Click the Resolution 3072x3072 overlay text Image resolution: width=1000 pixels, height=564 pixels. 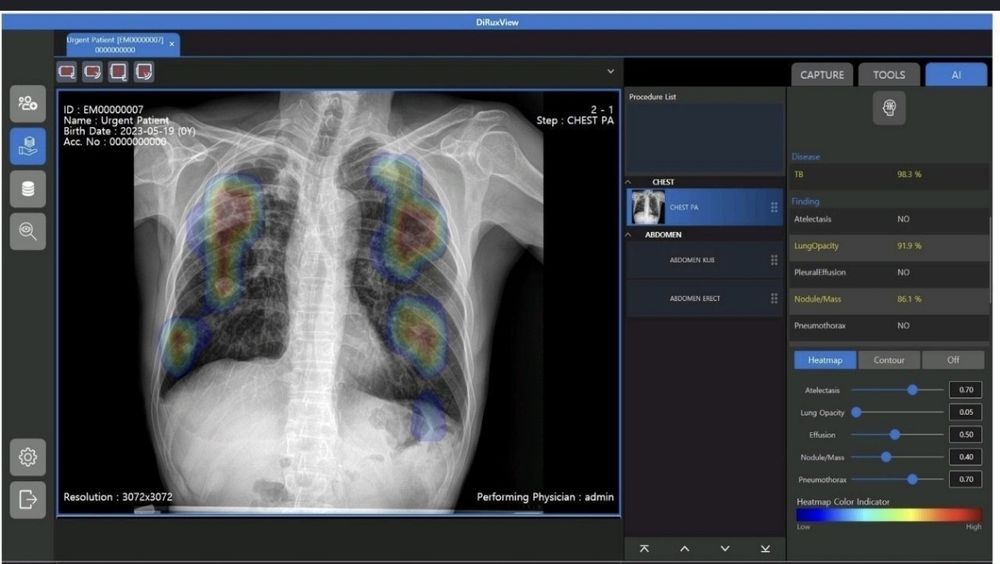point(118,497)
